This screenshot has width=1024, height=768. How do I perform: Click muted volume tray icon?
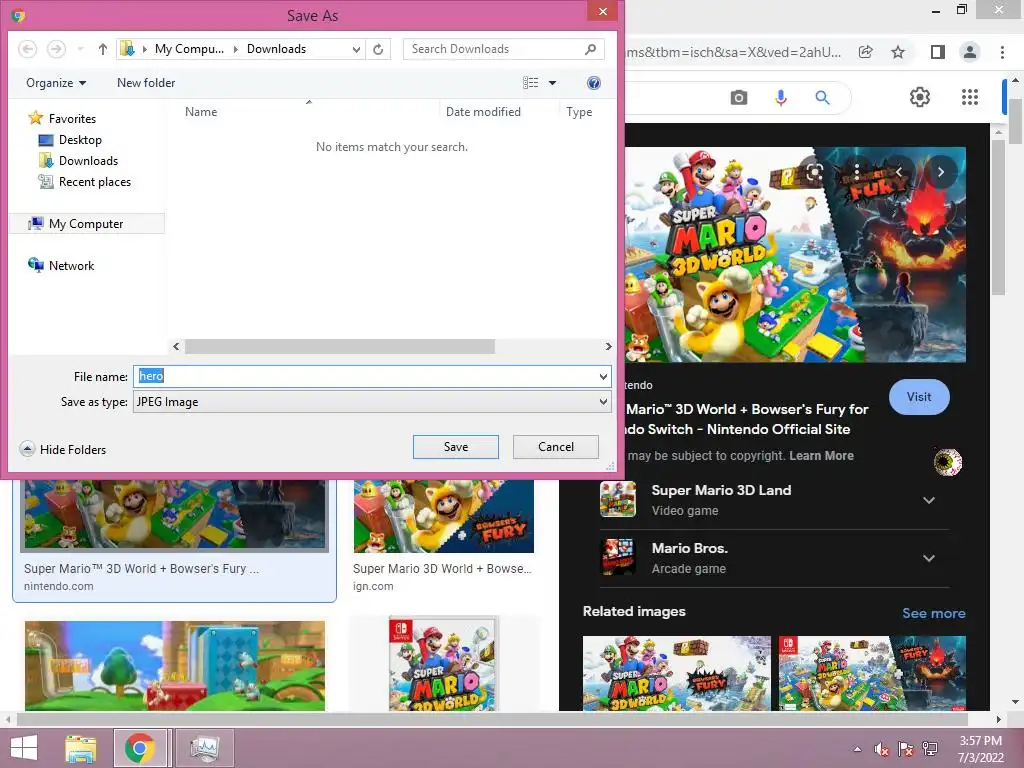click(882, 749)
